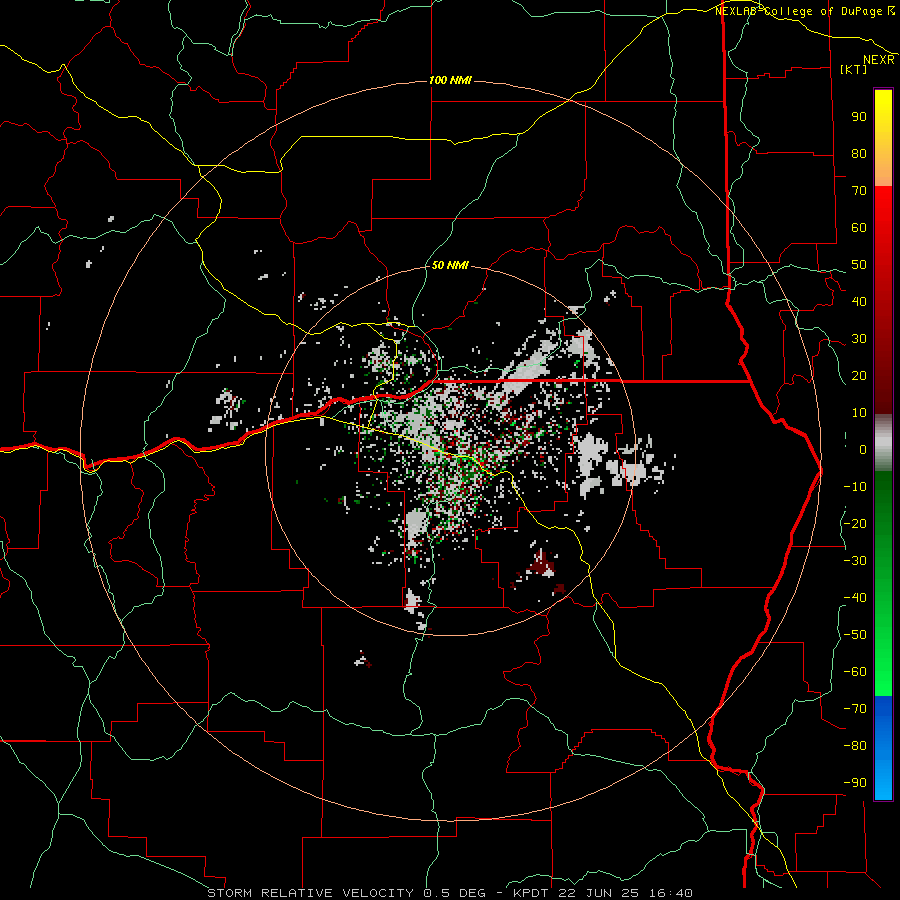This screenshot has height=900, width=900.
Task: Click the positive 30 value on velocity scale
Action: pos(859,339)
